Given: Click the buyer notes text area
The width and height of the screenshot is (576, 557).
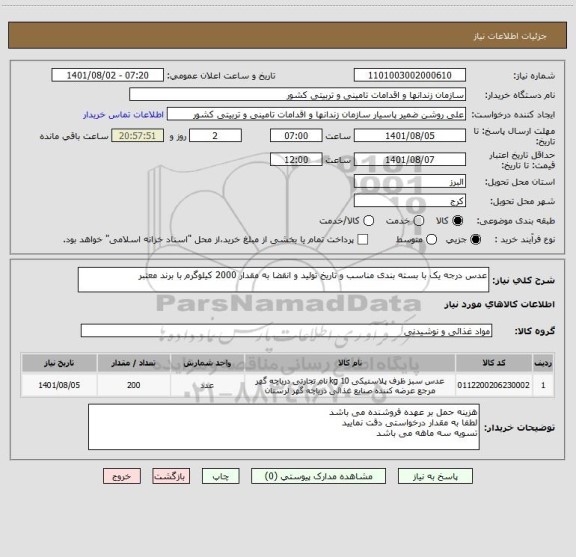Looking at the screenshot, I should tap(284, 427).
